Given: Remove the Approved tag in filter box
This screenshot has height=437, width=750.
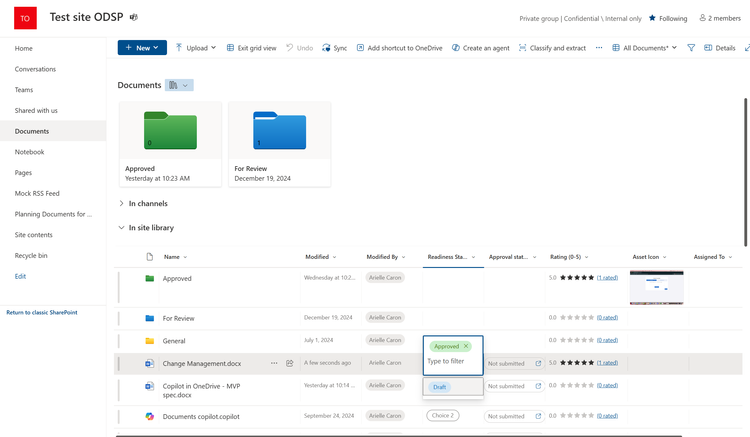Looking at the screenshot, I should click(466, 346).
